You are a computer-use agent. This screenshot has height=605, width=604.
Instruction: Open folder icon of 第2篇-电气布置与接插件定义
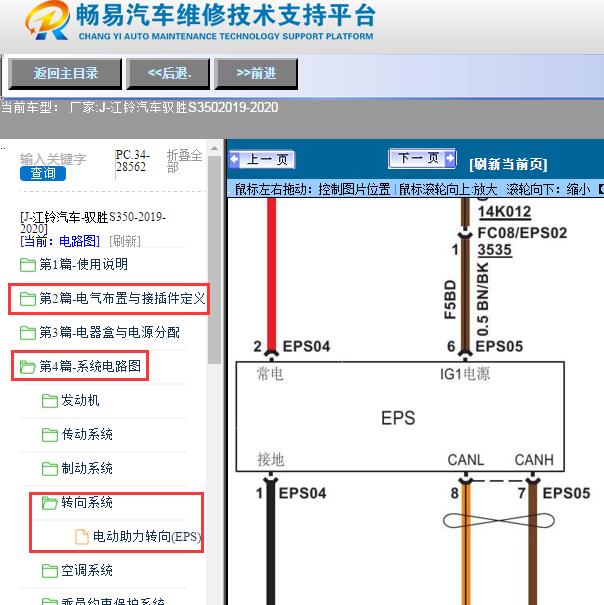tap(28, 299)
